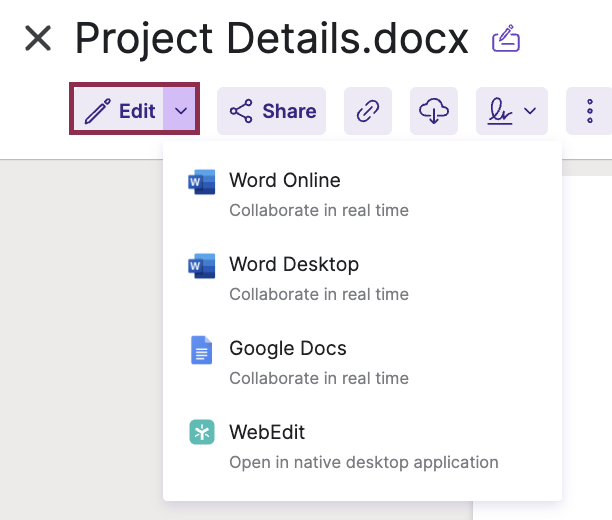Click the Google Docs file icon

coord(201,350)
